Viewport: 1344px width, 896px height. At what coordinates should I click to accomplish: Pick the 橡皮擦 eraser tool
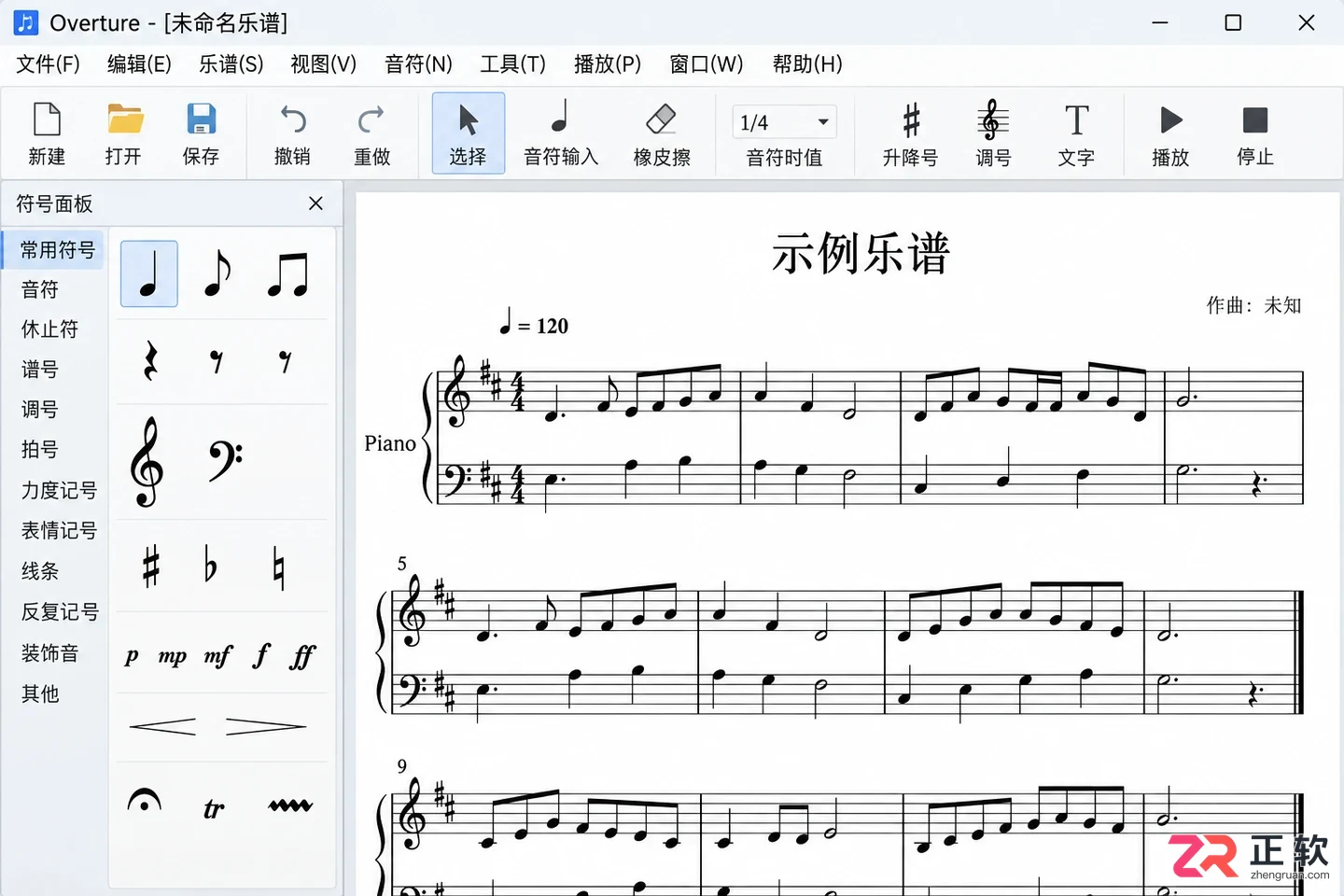click(x=662, y=134)
